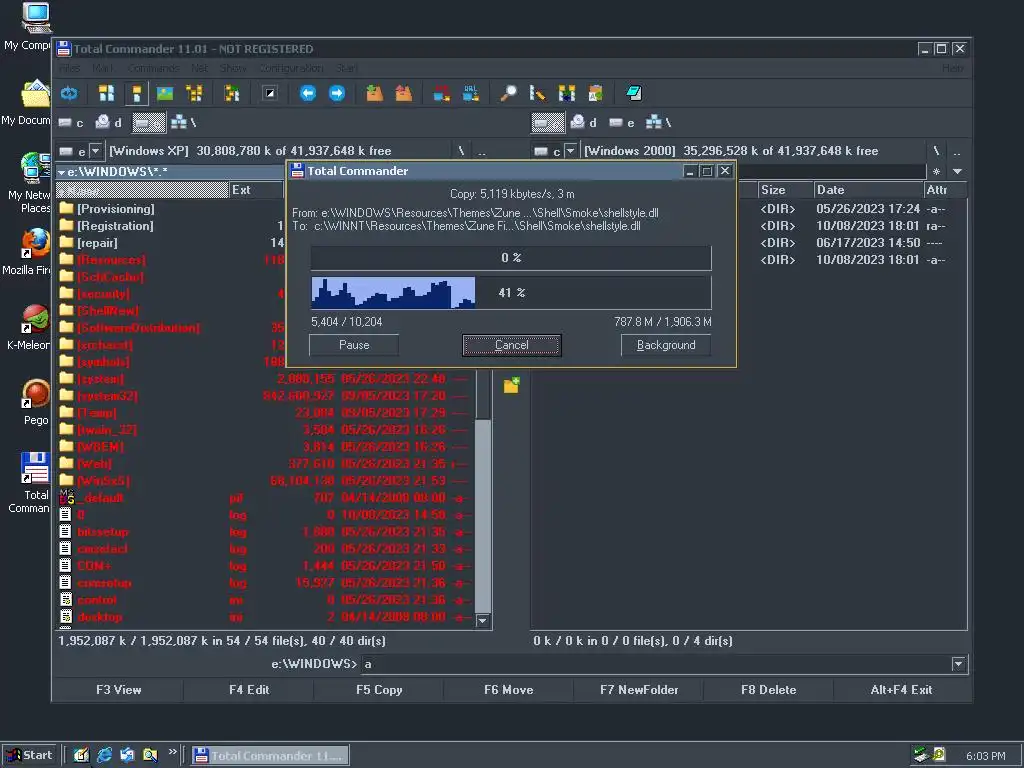Switch to brief file names view
The height and width of the screenshot is (768, 1024).
click(106, 93)
